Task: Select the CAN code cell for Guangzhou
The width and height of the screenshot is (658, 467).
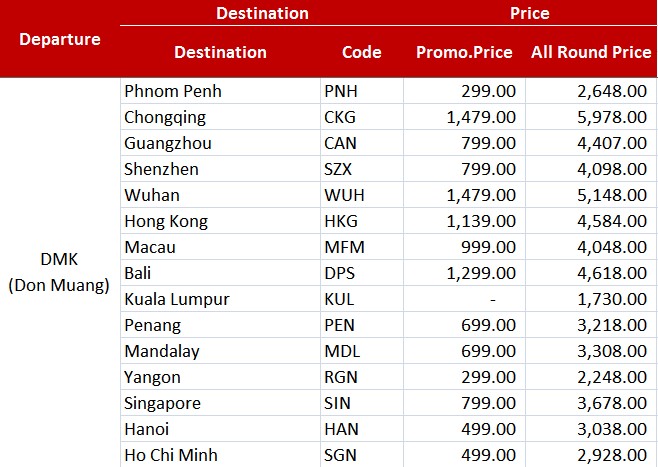Action: pos(362,143)
